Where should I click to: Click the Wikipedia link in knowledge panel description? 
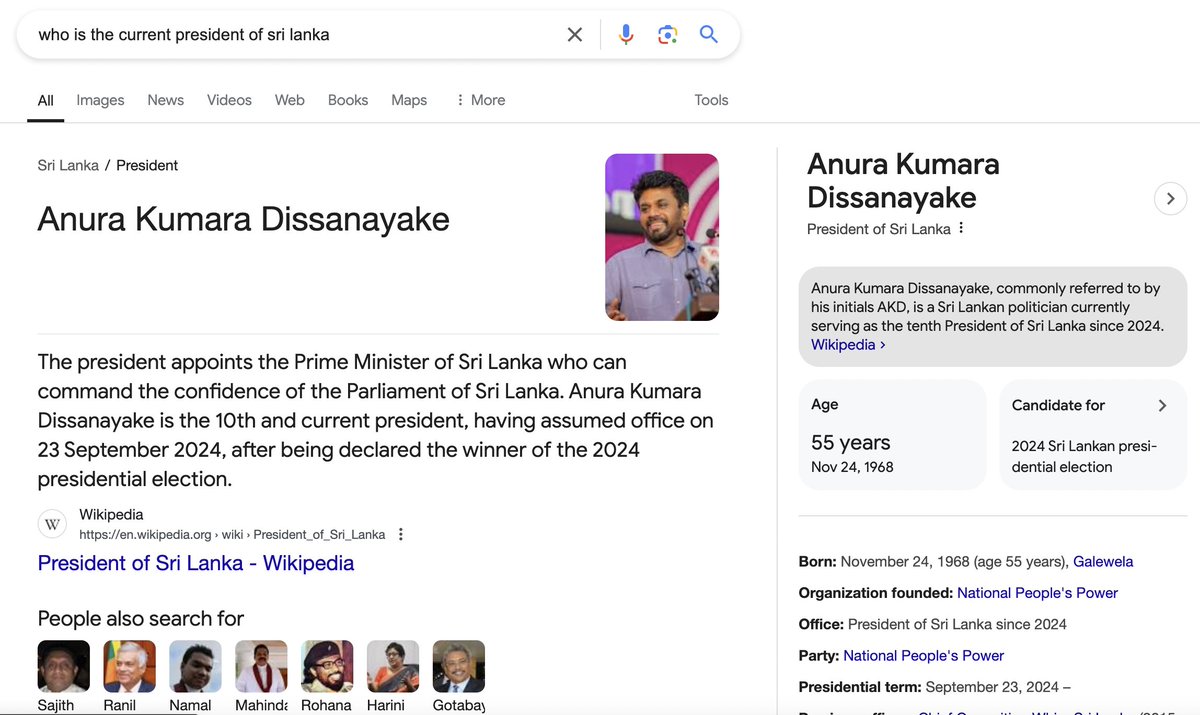point(848,344)
